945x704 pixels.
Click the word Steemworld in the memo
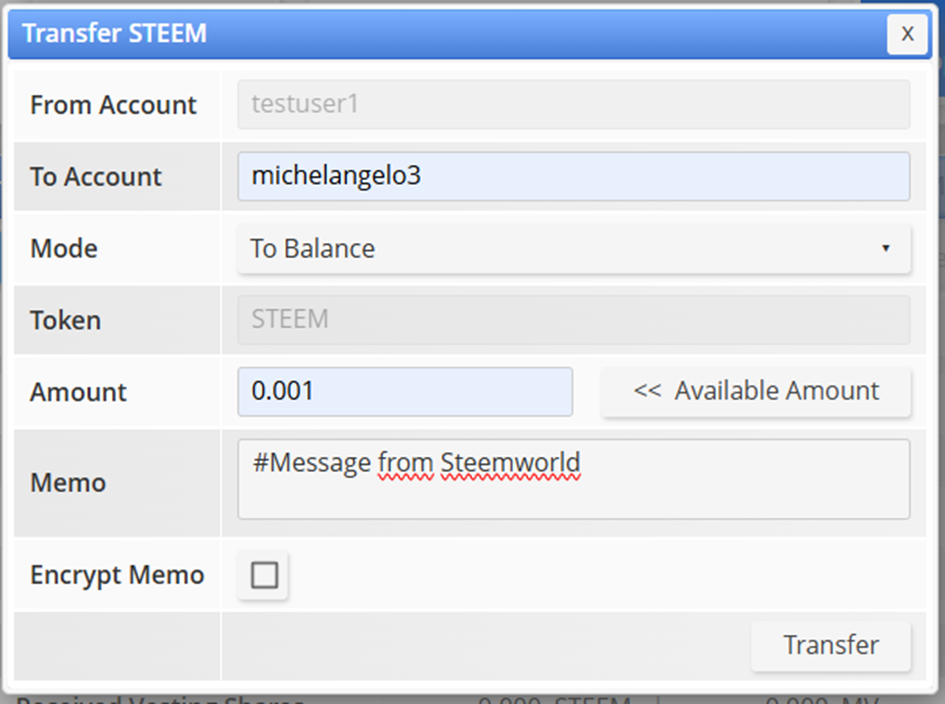tap(510, 463)
